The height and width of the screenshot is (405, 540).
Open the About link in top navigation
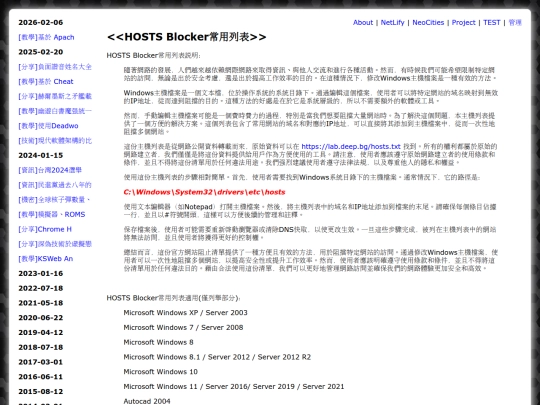point(363,22)
